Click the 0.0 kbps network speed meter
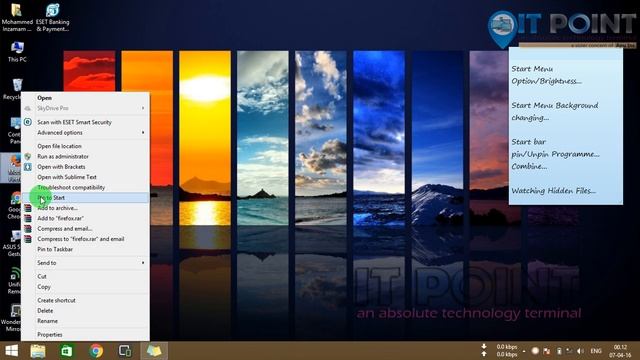This screenshot has width=640, height=360. pos(507,351)
